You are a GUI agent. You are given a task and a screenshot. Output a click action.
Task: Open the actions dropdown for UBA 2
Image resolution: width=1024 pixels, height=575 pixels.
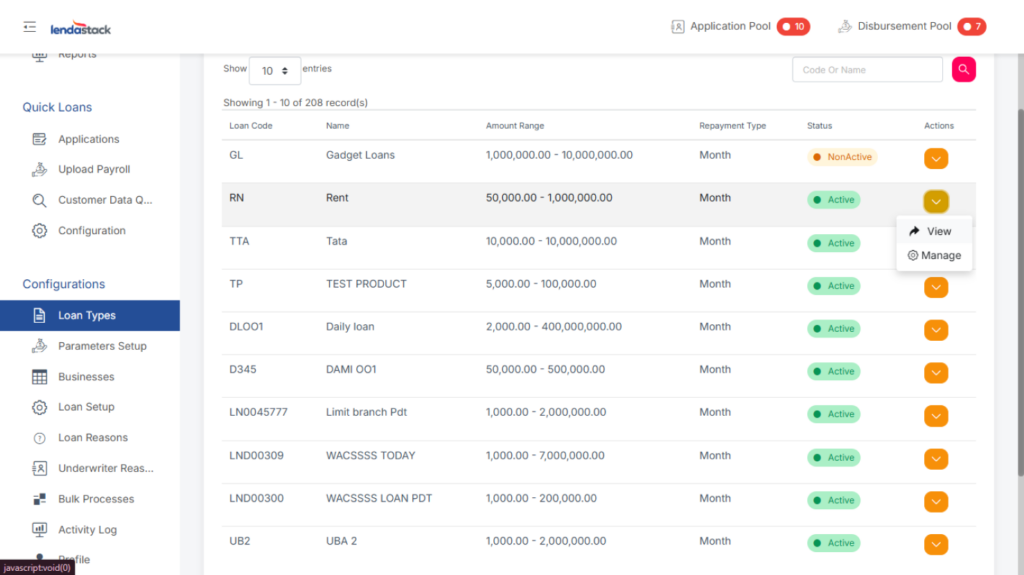(x=935, y=544)
